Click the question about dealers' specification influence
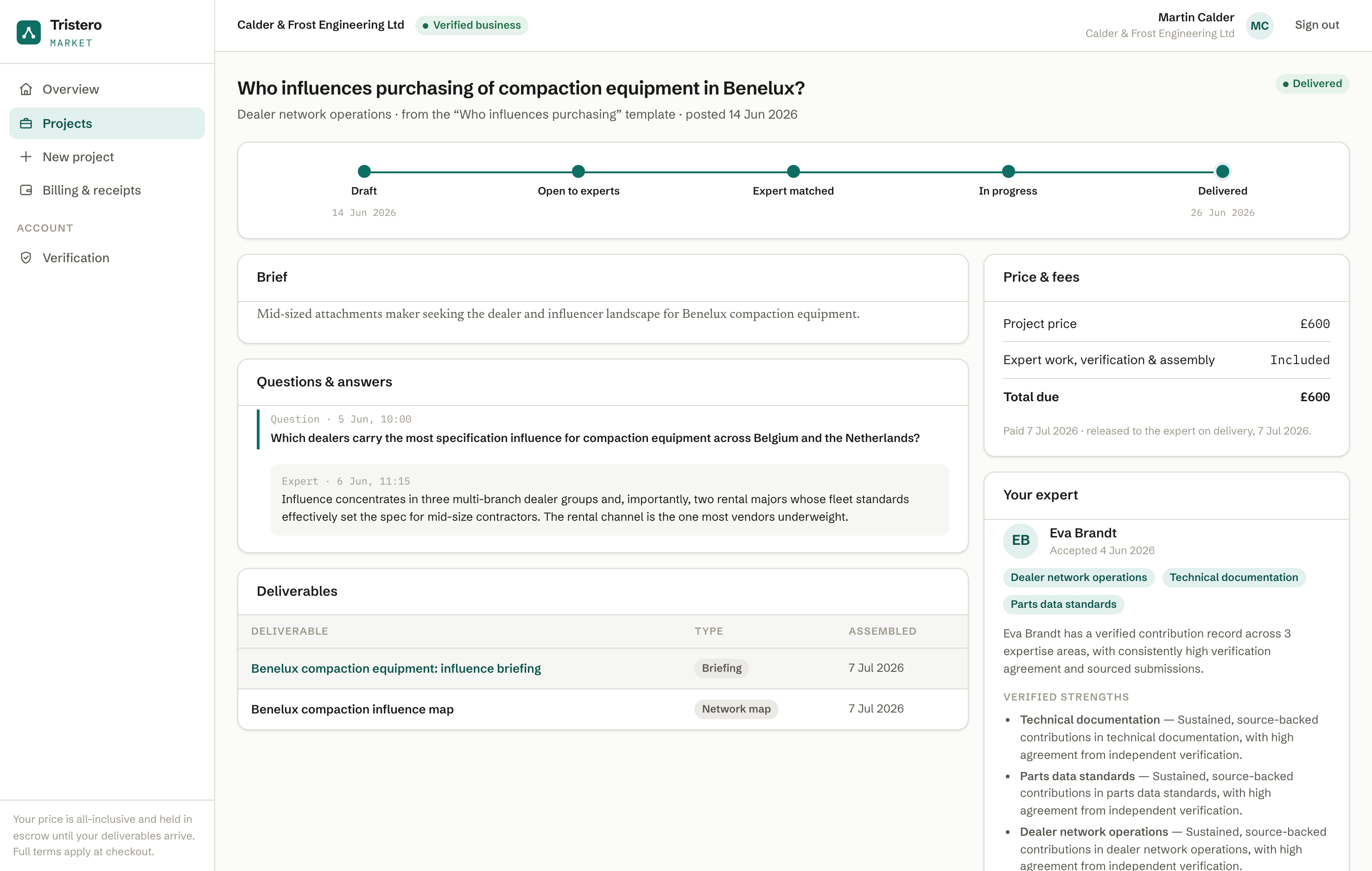 (x=595, y=438)
